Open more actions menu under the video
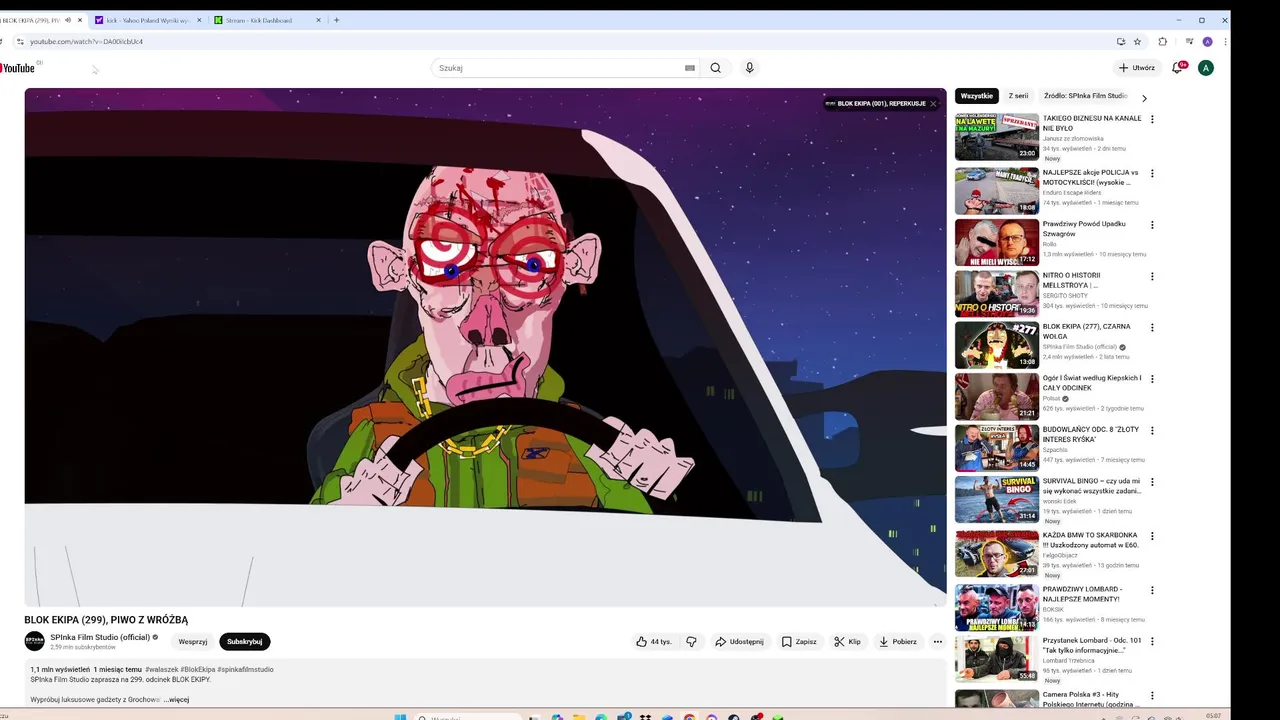Image resolution: width=1280 pixels, height=720 pixels. tap(937, 642)
